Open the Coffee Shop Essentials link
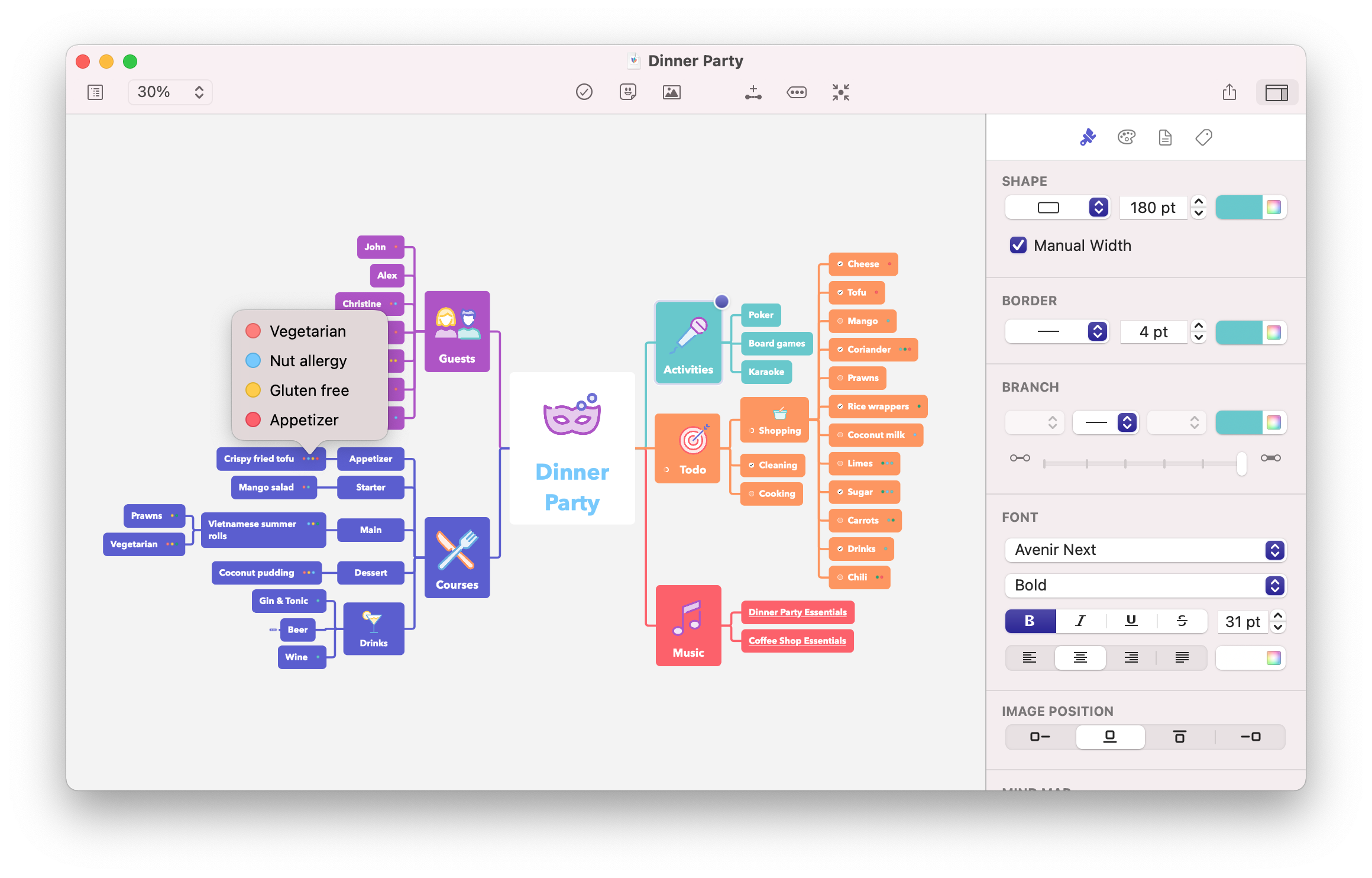Viewport: 1372px width, 878px height. (x=797, y=640)
